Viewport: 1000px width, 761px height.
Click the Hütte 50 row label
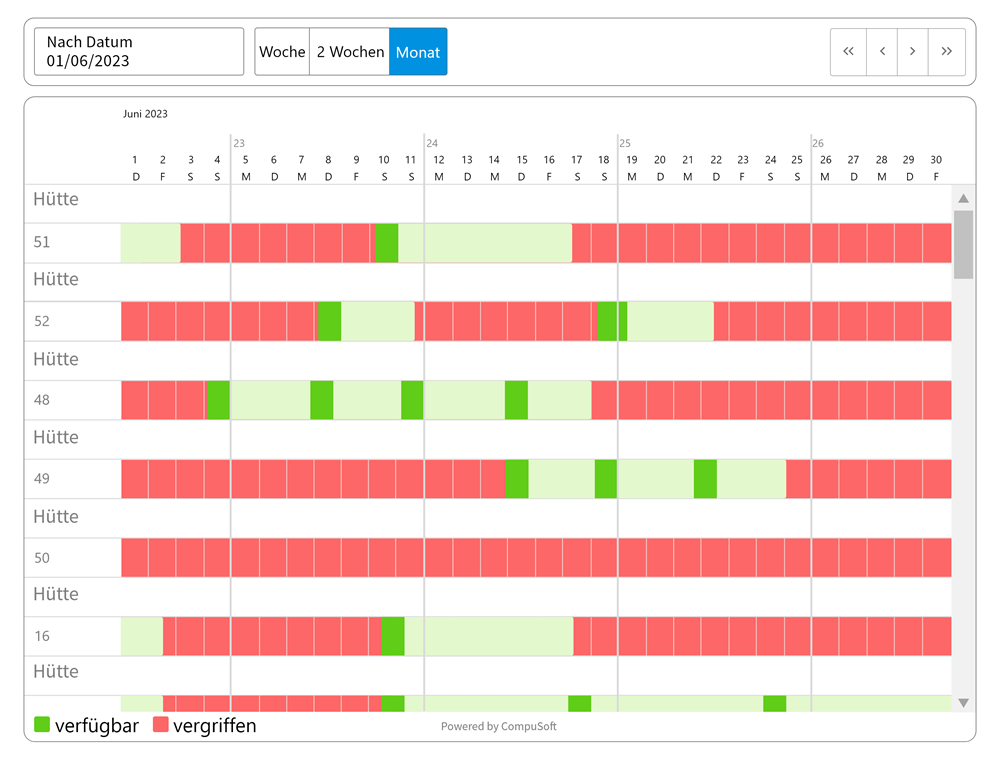pyautogui.click(x=42, y=558)
